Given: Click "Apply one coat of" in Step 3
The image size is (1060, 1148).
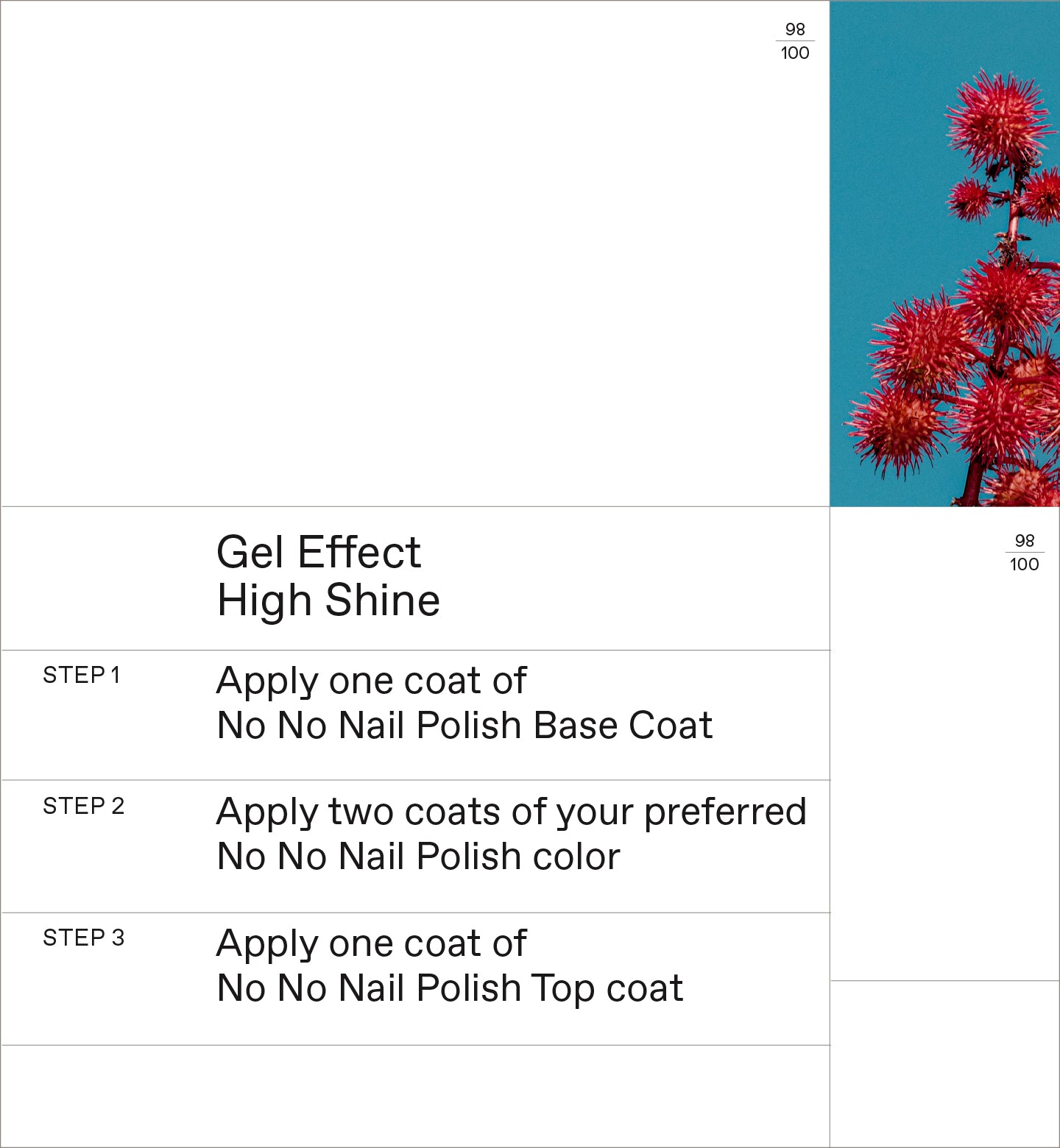Looking at the screenshot, I should click(x=371, y=943).
